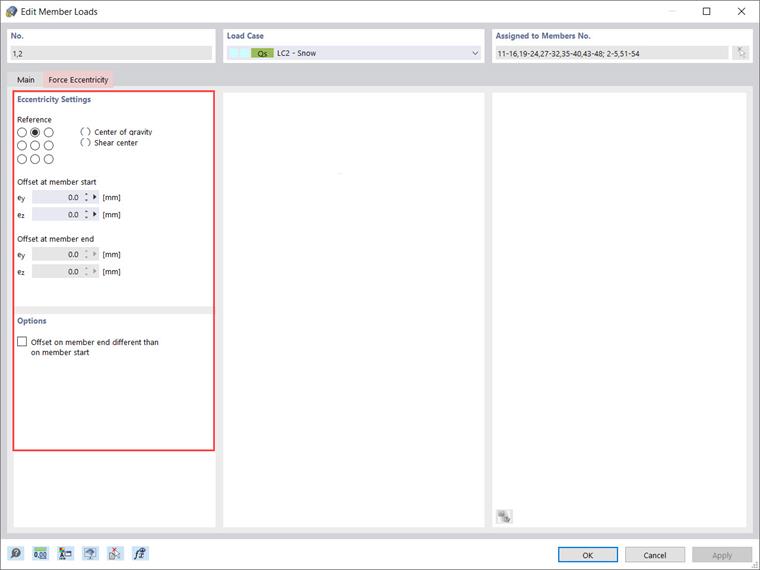The image size is (760, 570).
Task: Click the member end ey value field
Action: (x=57, y=254)
